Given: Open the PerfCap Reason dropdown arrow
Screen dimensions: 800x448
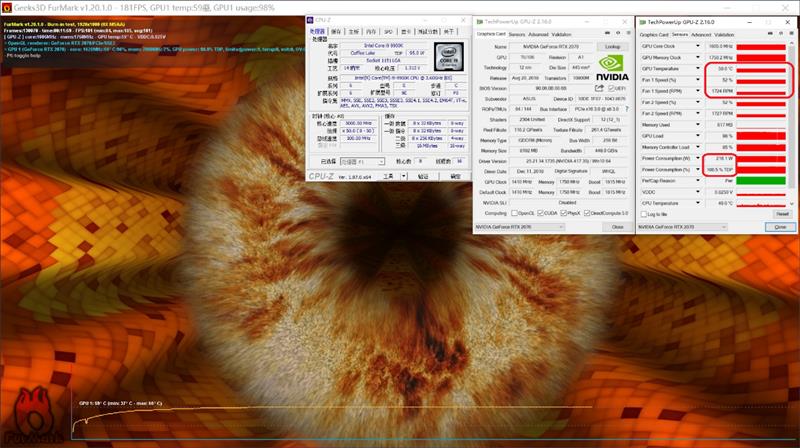Looking at the screenshot, I should click(x=698, y=181).
